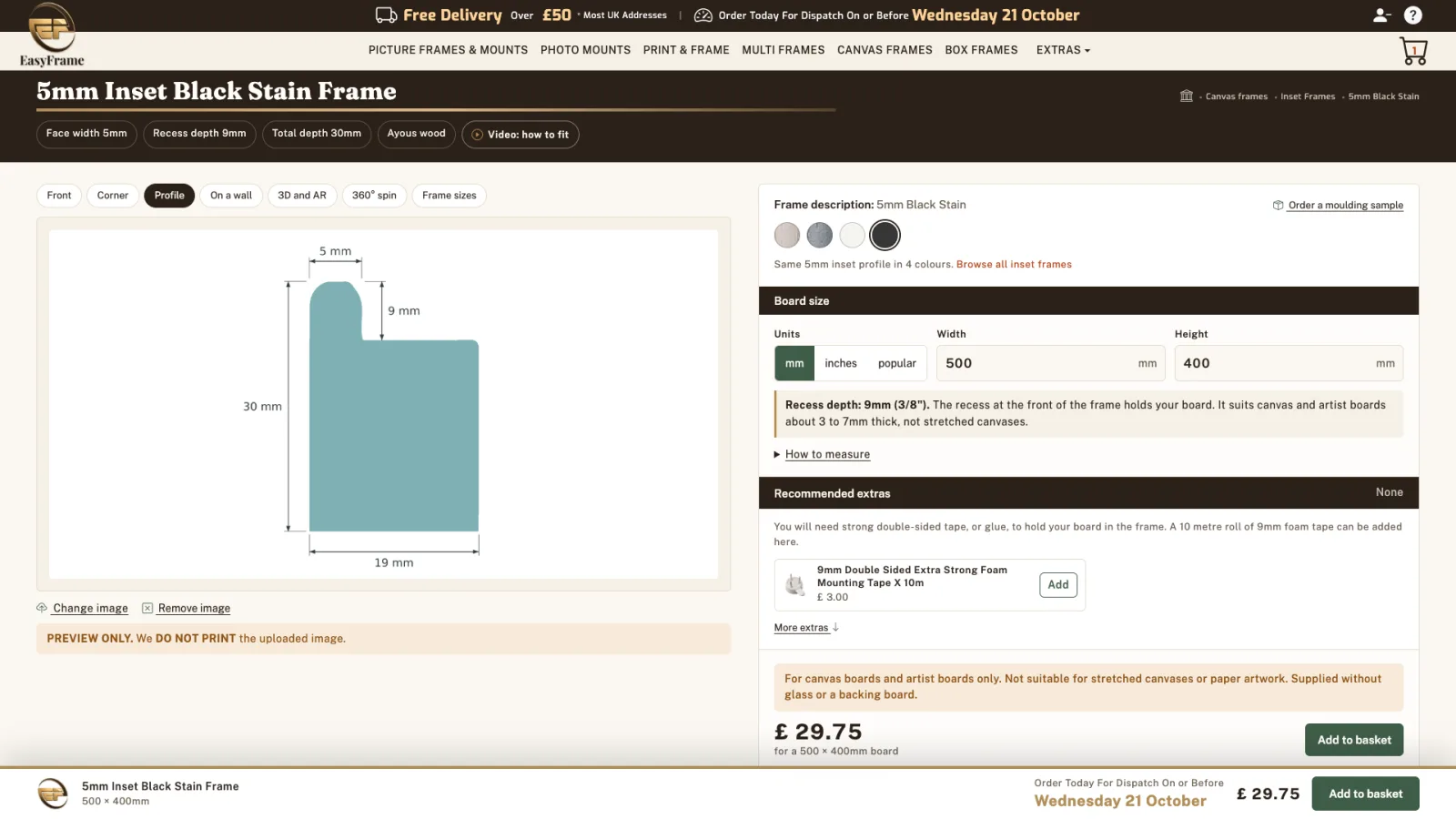Click the Change image upload icon
This screenshot has height=819, width=1456.
pos(42,608)
